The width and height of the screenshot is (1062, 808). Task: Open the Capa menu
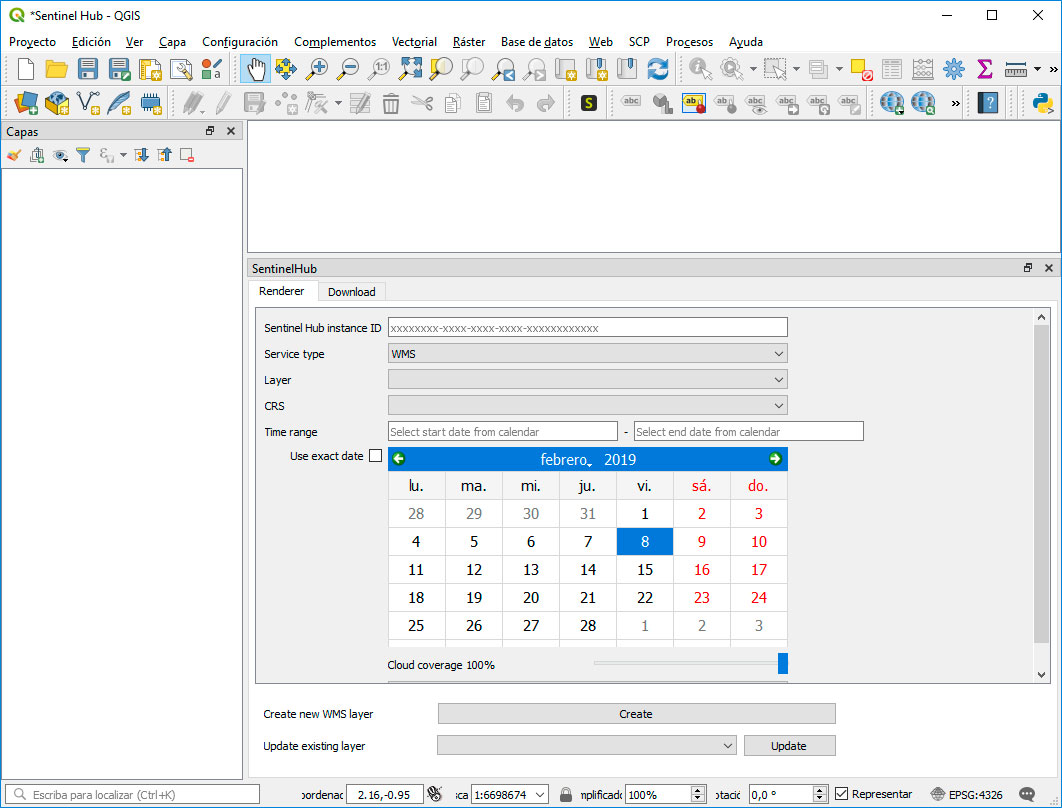[172, 42]
